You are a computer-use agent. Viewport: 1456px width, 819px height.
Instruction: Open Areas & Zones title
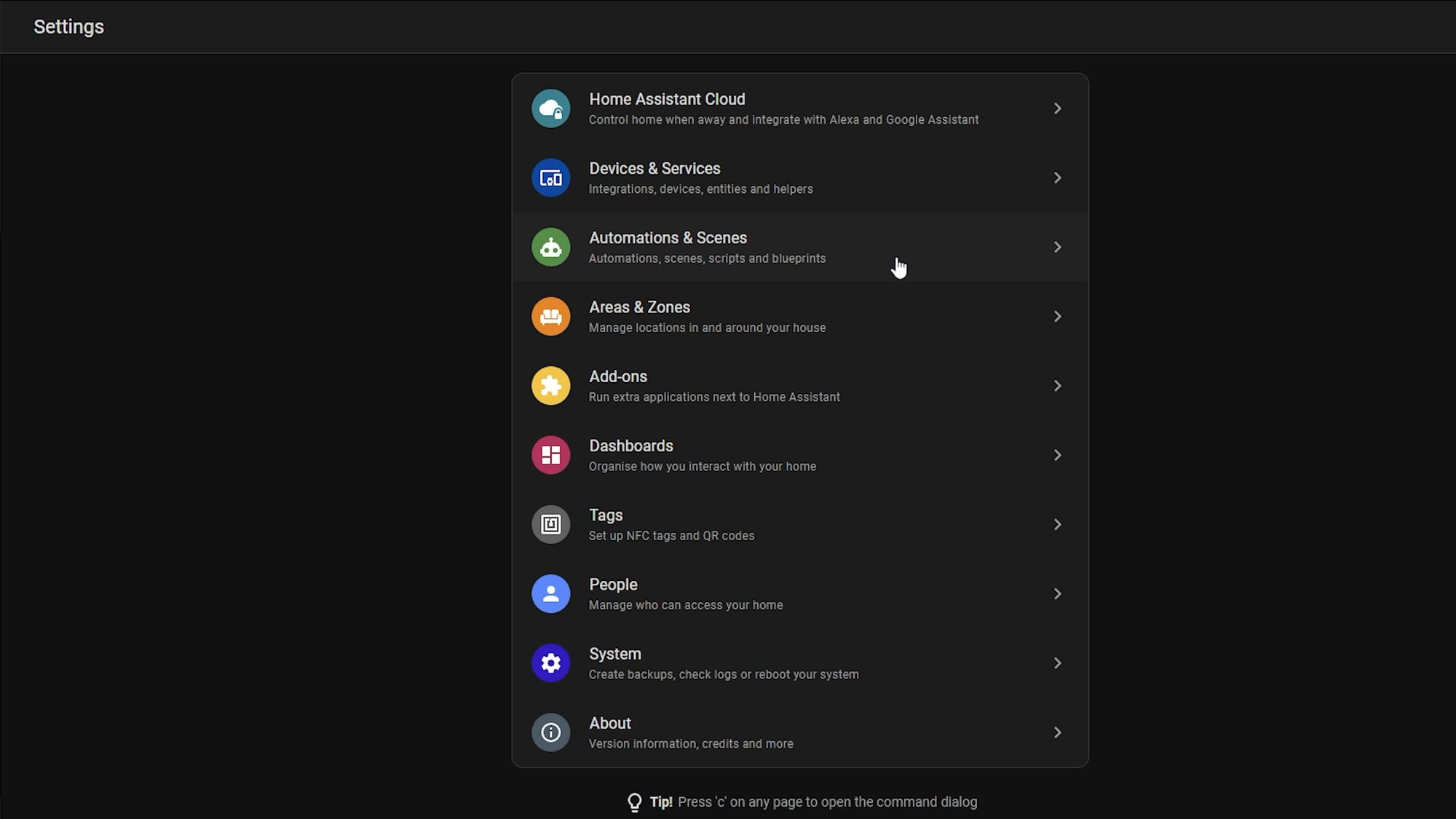pos(639,307)
